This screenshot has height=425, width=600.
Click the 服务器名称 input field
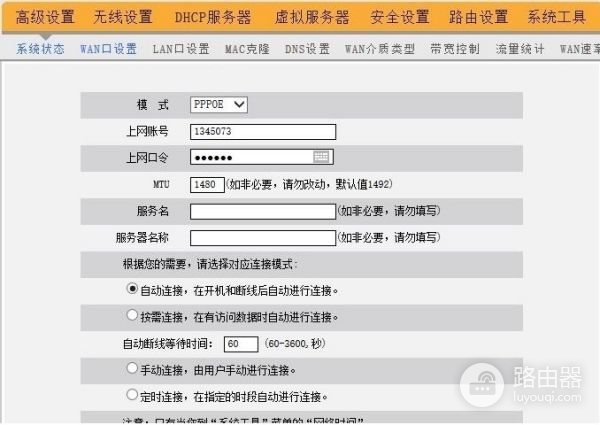[263, 238]
